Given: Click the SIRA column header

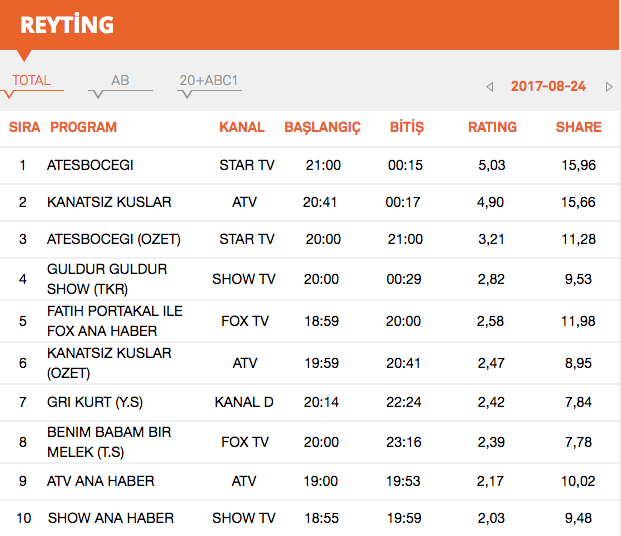Looking at the screenshot, I should click(24, 127).
